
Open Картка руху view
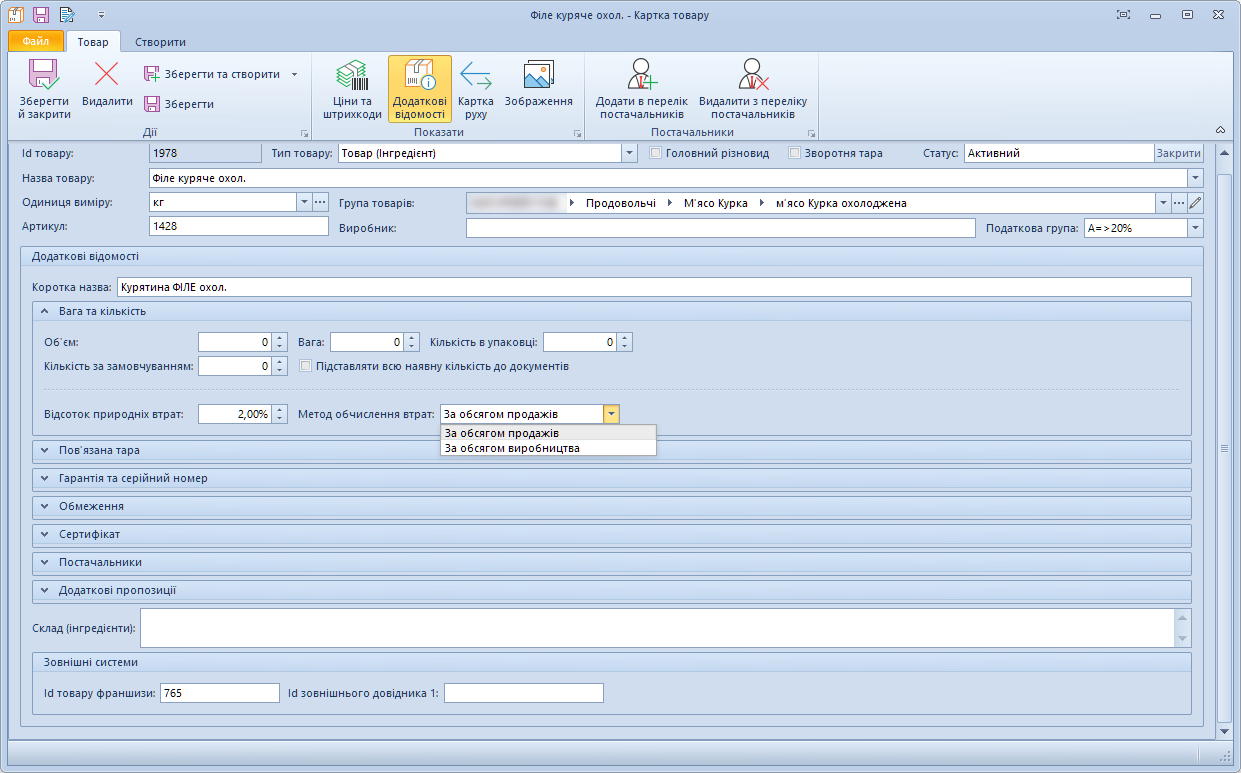point(476,89)
